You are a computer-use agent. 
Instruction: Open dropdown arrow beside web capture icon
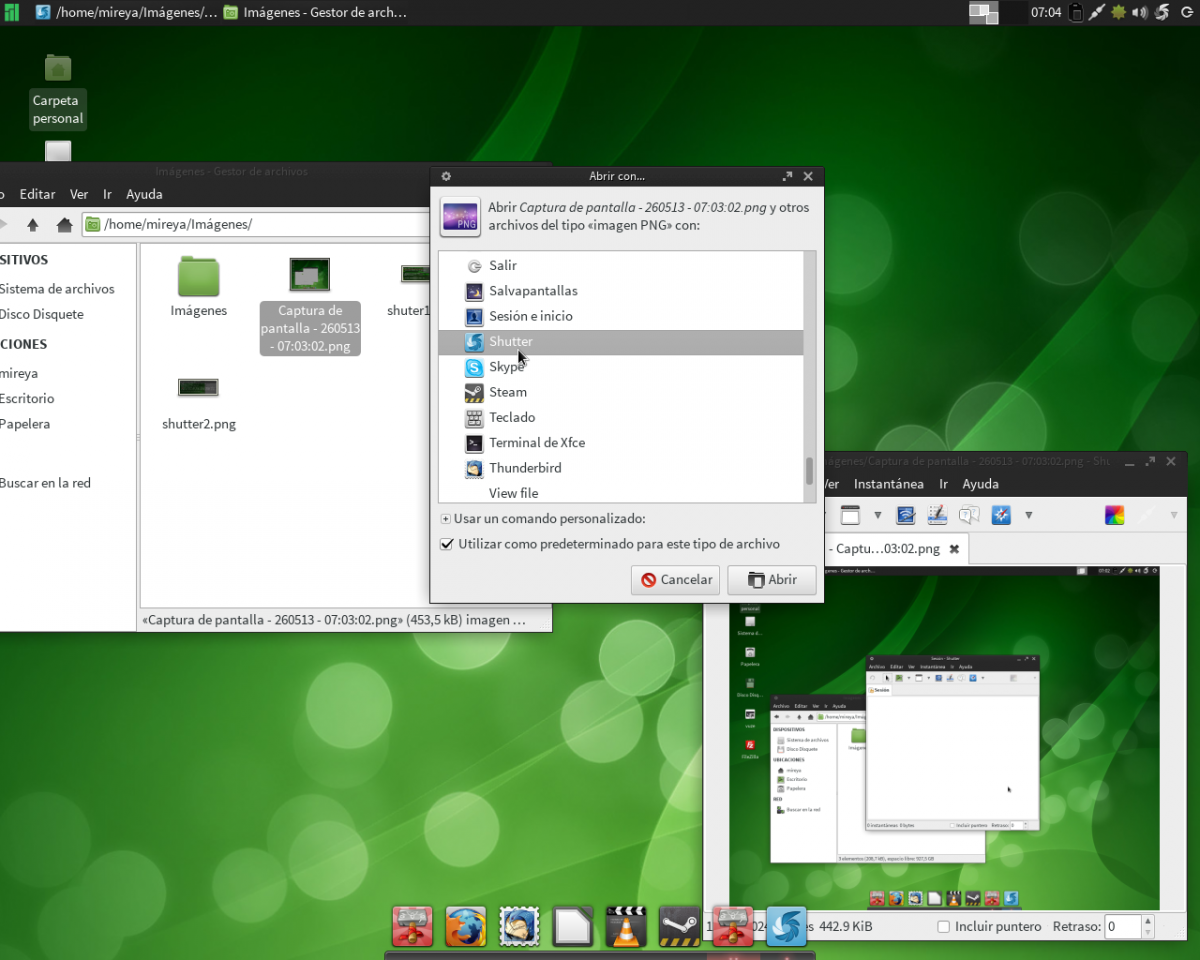[1028, 515]
